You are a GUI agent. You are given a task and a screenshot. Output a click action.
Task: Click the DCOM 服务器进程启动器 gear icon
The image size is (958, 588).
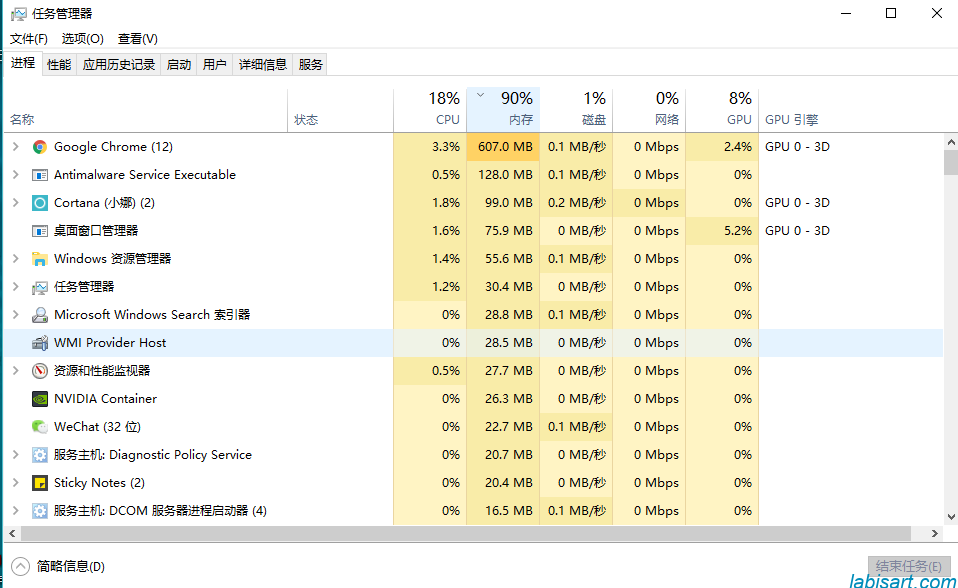tap(40, 511)
